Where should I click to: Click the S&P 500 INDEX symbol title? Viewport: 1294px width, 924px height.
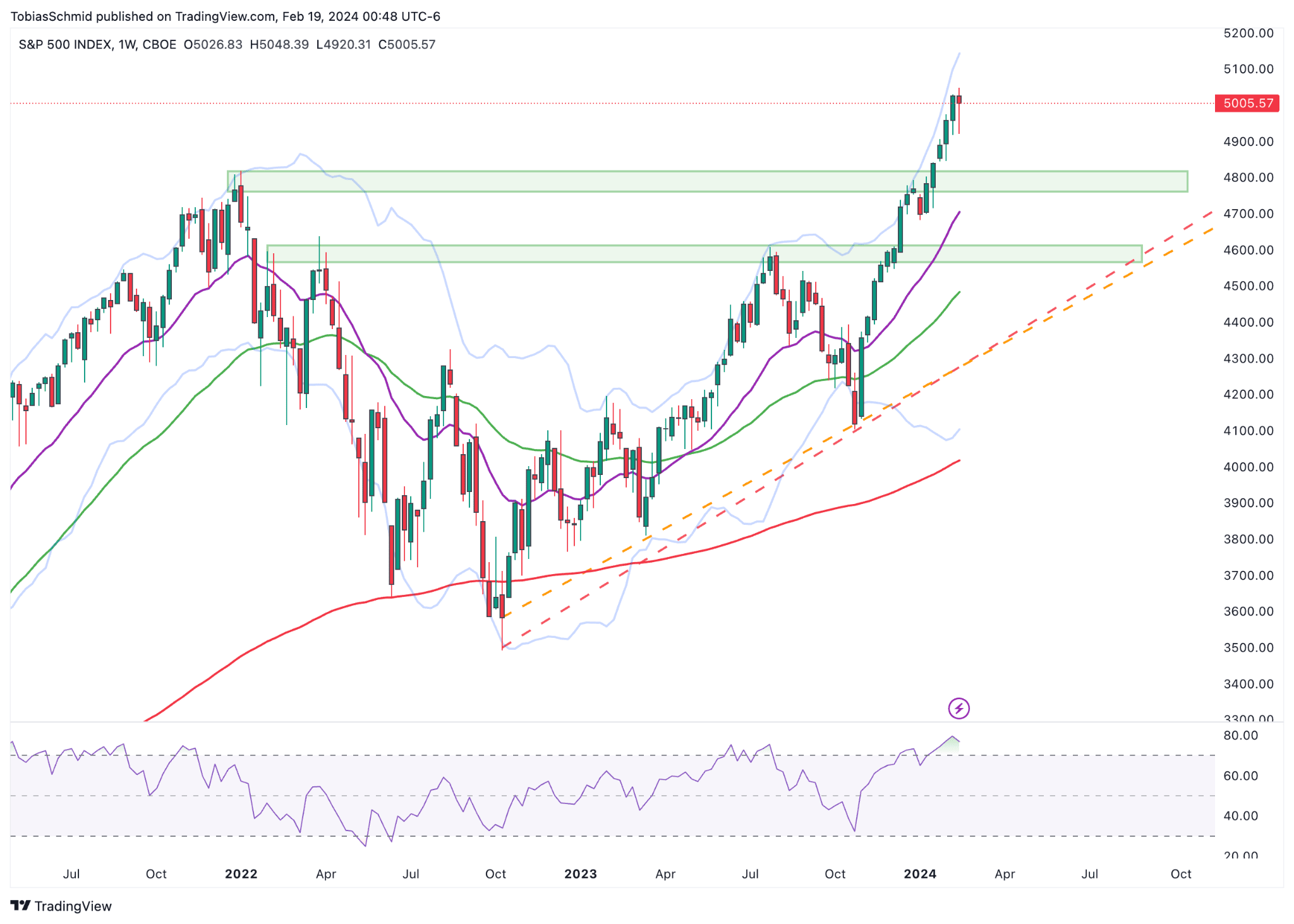pos(65,44)
